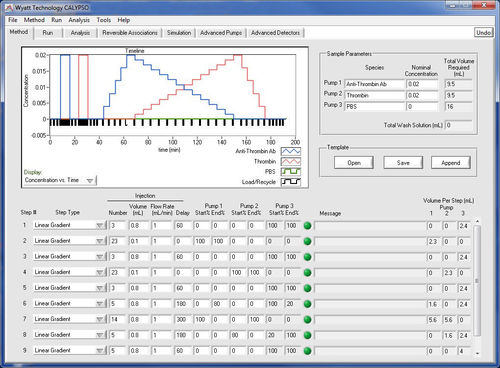Switch to the Simulation tab
This screenshot has height=368, width=500.
(x=179, y=33)
